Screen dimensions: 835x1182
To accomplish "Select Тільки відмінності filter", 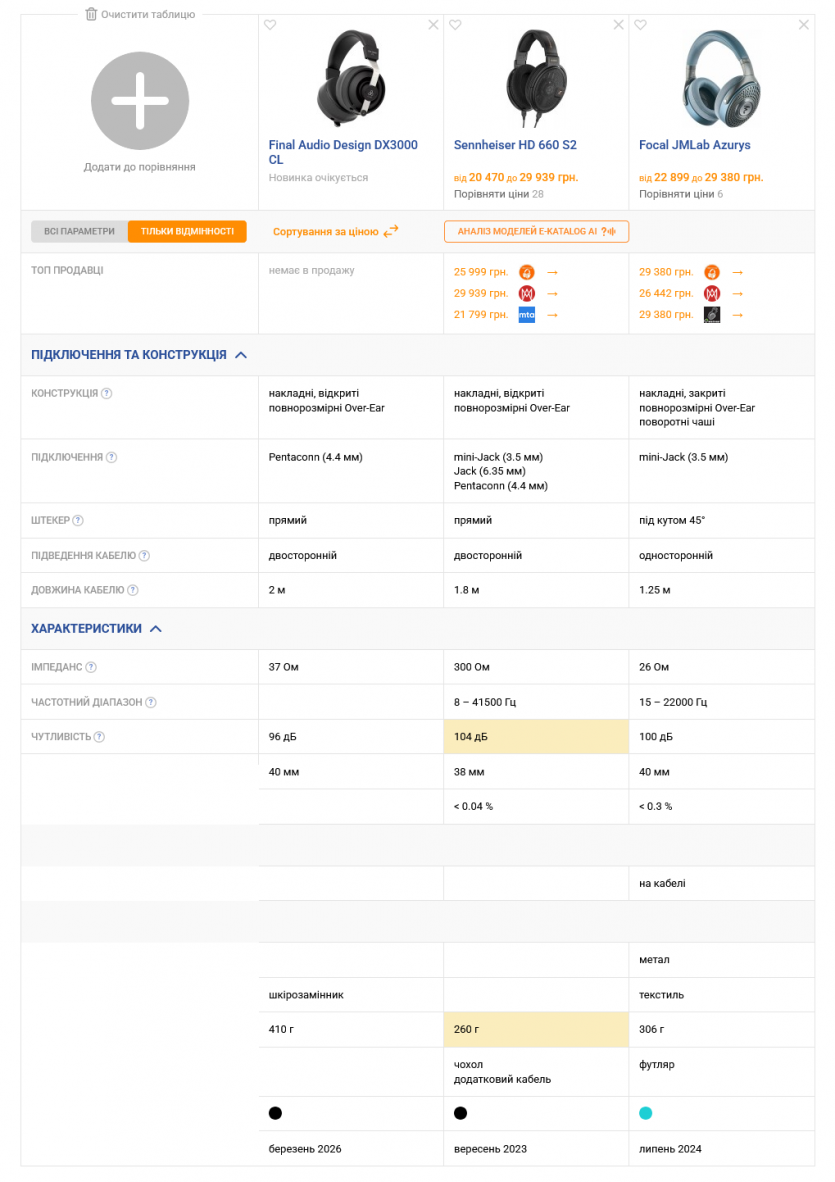I will point(187,231).
